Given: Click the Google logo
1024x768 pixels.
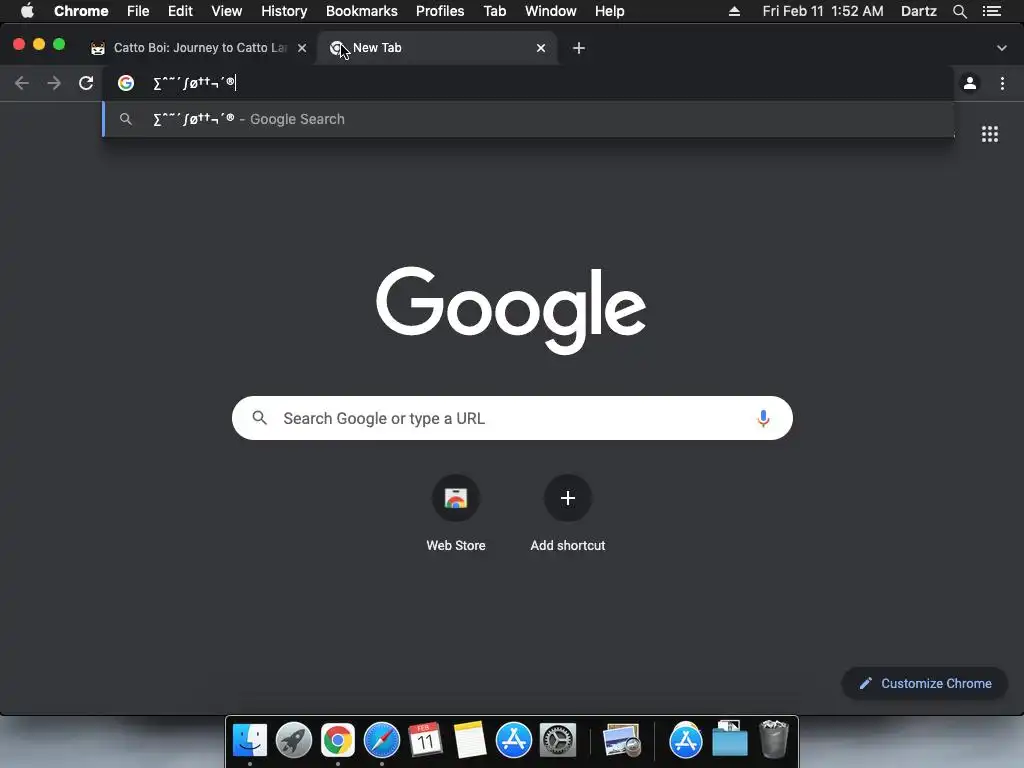Looking at the screenshot, I should 511,310.
